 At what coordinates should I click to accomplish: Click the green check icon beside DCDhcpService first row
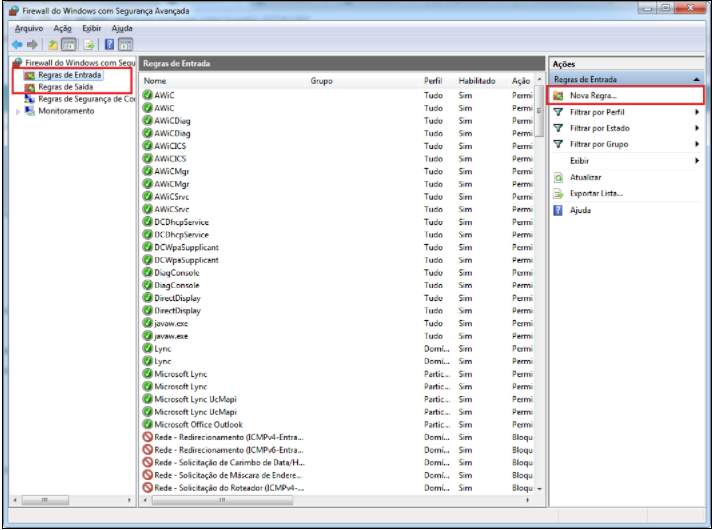click(148, 222)
